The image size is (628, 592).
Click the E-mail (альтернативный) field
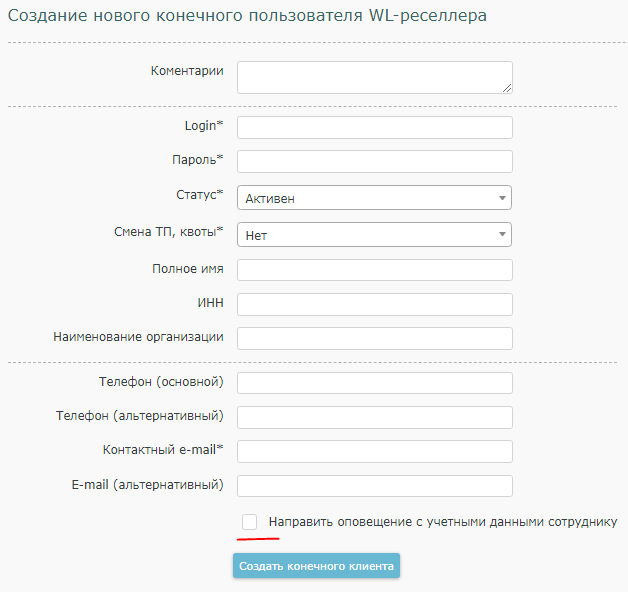coord(374,486)
